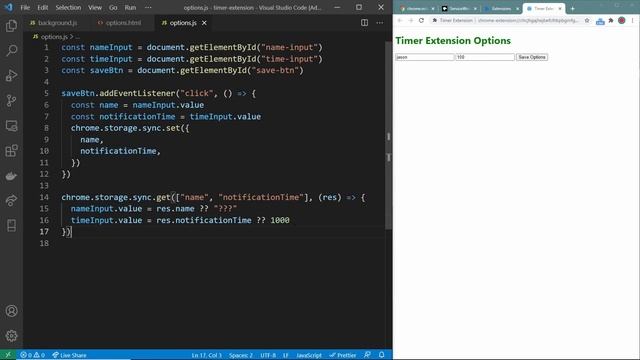Viewport: 640px width, 360px height.
Task: Focus the name input containing jason
Action: pos(424,57)
